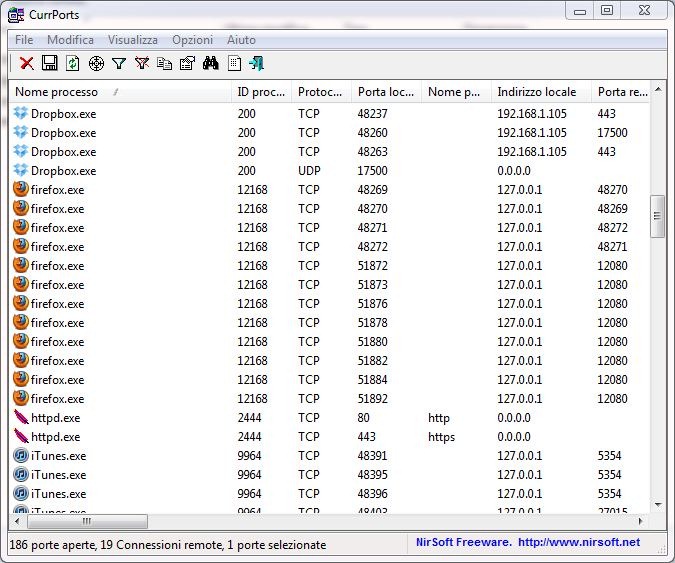Click the red-crossed clear filter icon
Viewport: 675px width, 563px height.
[x=142, y=63]
